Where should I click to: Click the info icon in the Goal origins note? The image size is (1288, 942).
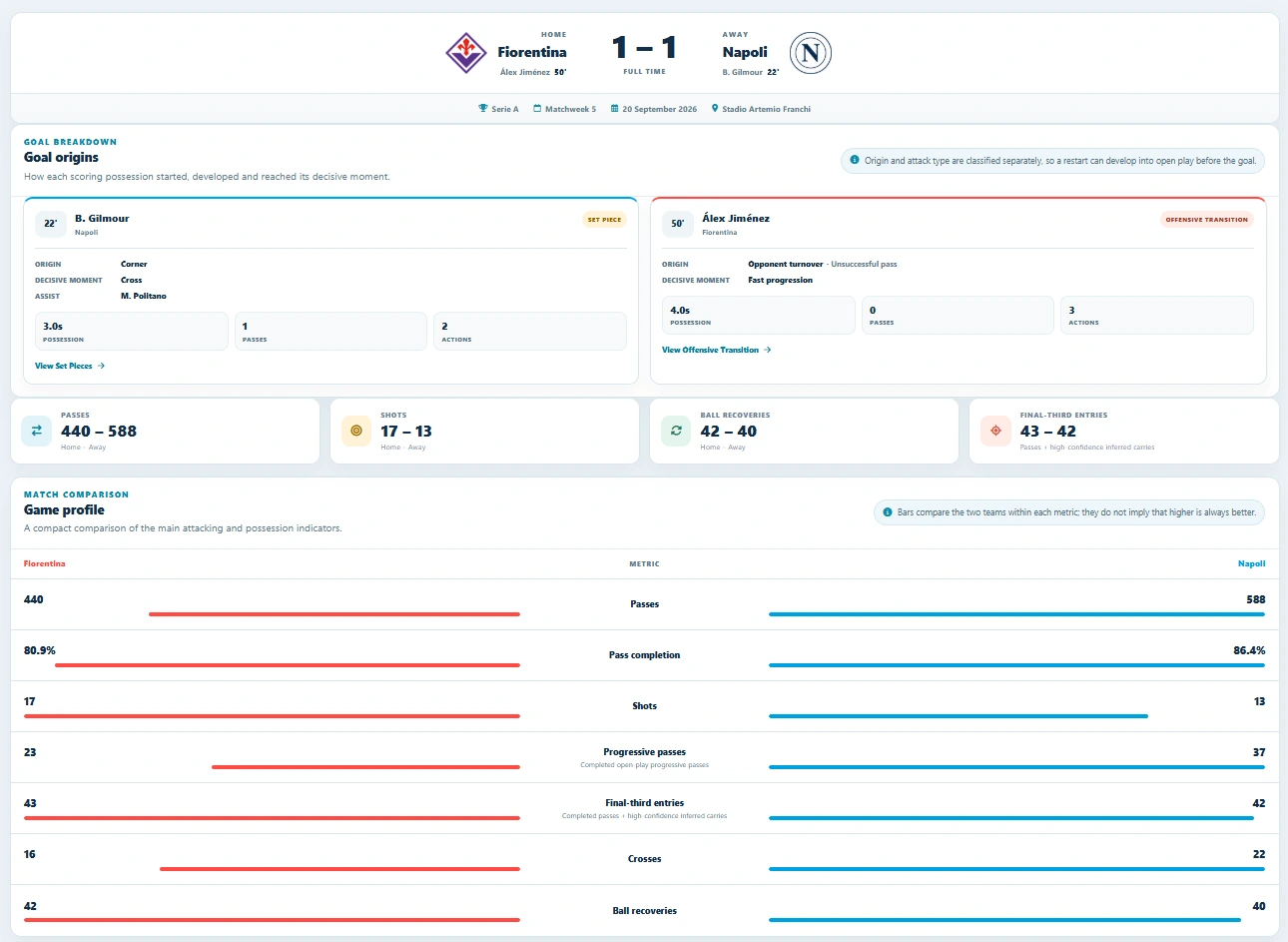855,160
